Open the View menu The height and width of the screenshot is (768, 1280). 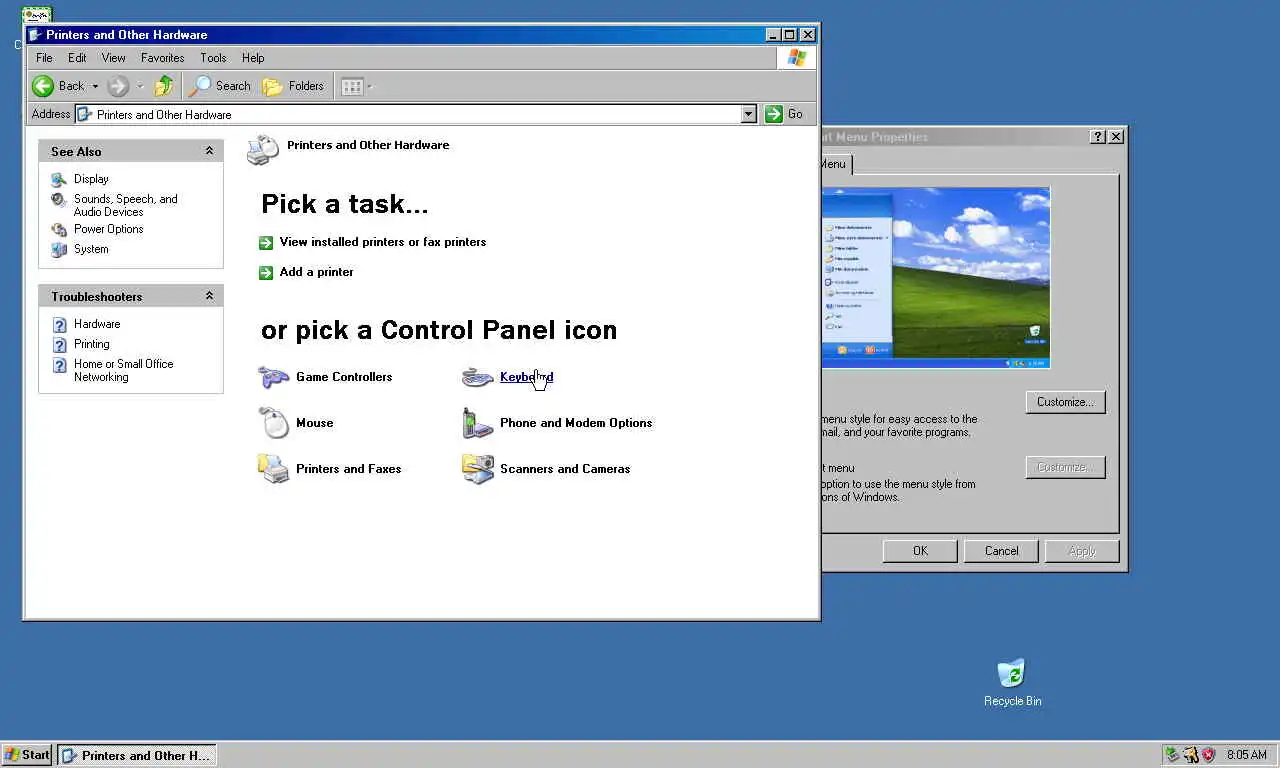(x=114, y=58)
